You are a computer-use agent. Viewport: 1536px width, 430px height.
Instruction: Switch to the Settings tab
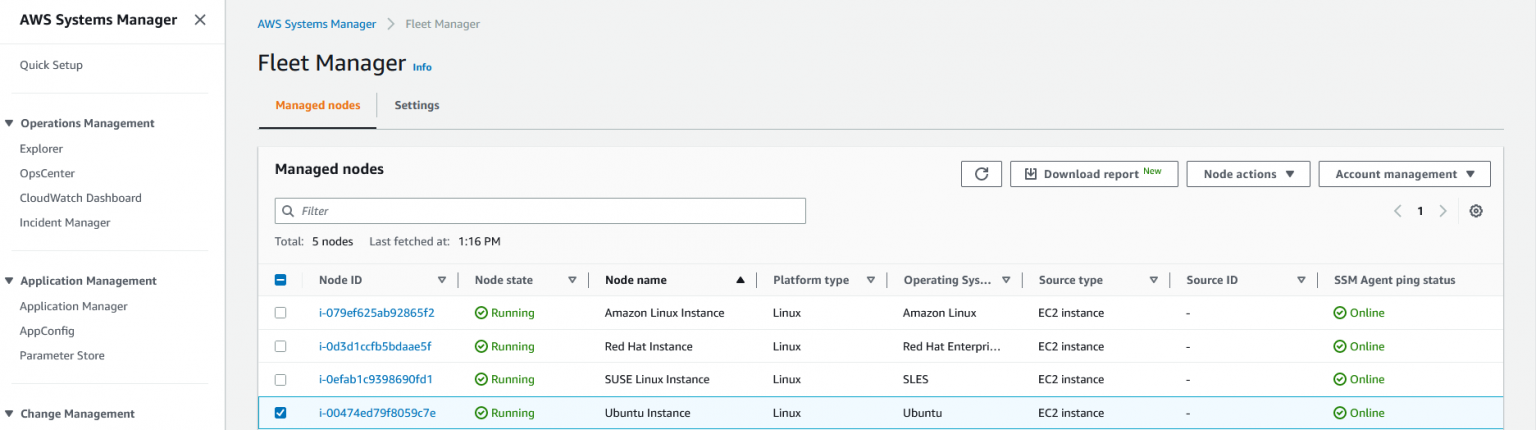(x=416, y=105)
